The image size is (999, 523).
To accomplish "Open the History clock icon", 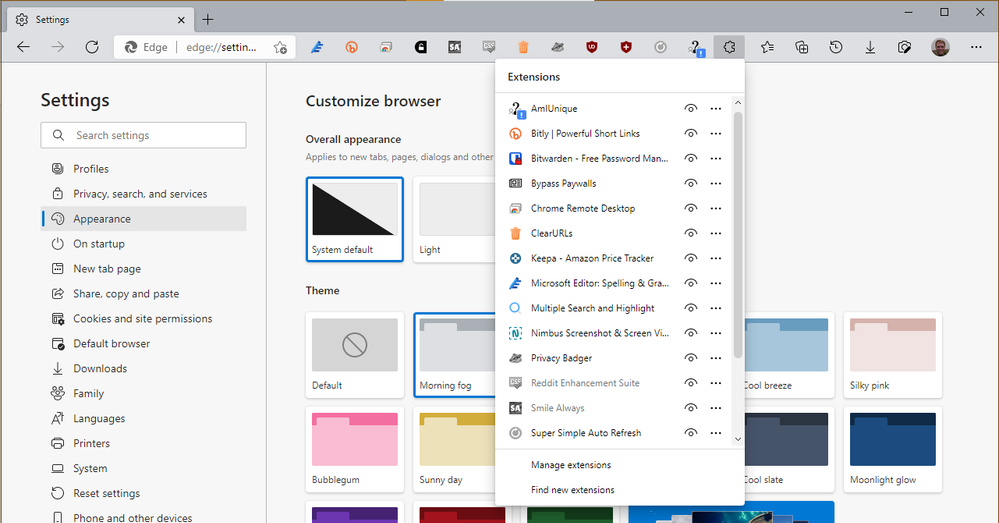I will coord(836,47).
